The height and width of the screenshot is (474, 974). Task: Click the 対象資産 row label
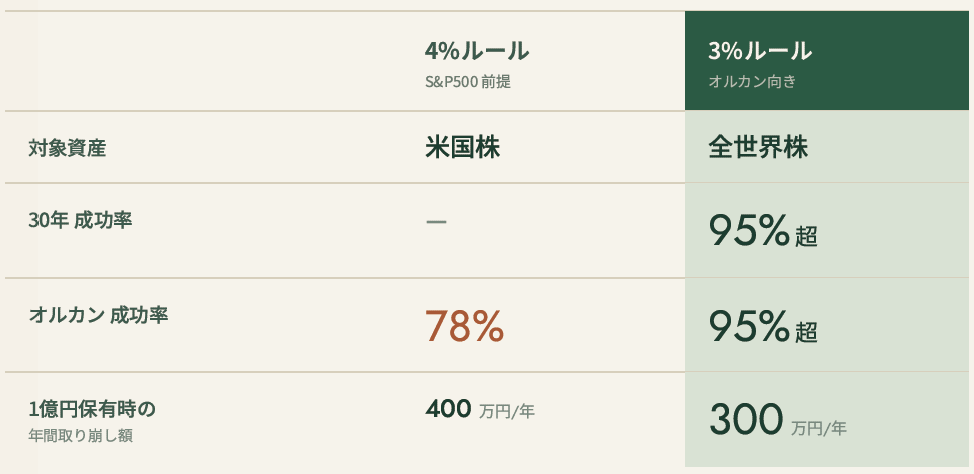[x=67, y=149]
